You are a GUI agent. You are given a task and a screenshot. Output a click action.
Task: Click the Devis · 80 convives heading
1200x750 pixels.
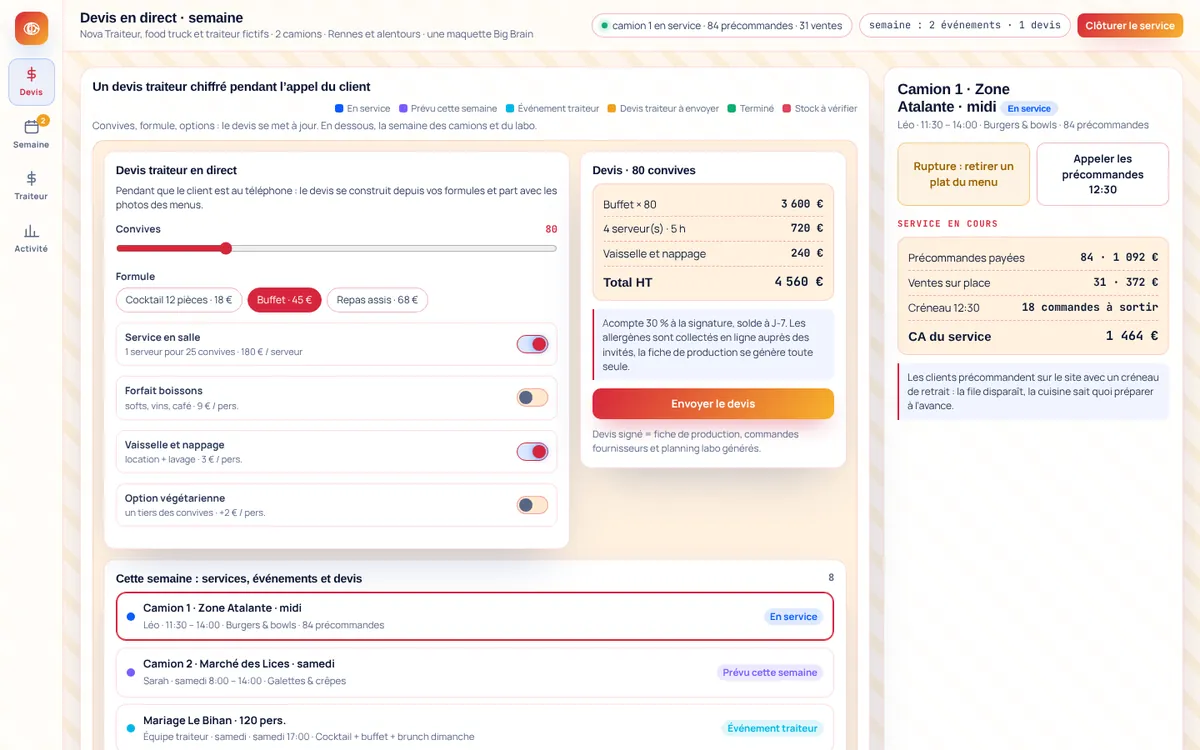[644, 170]
